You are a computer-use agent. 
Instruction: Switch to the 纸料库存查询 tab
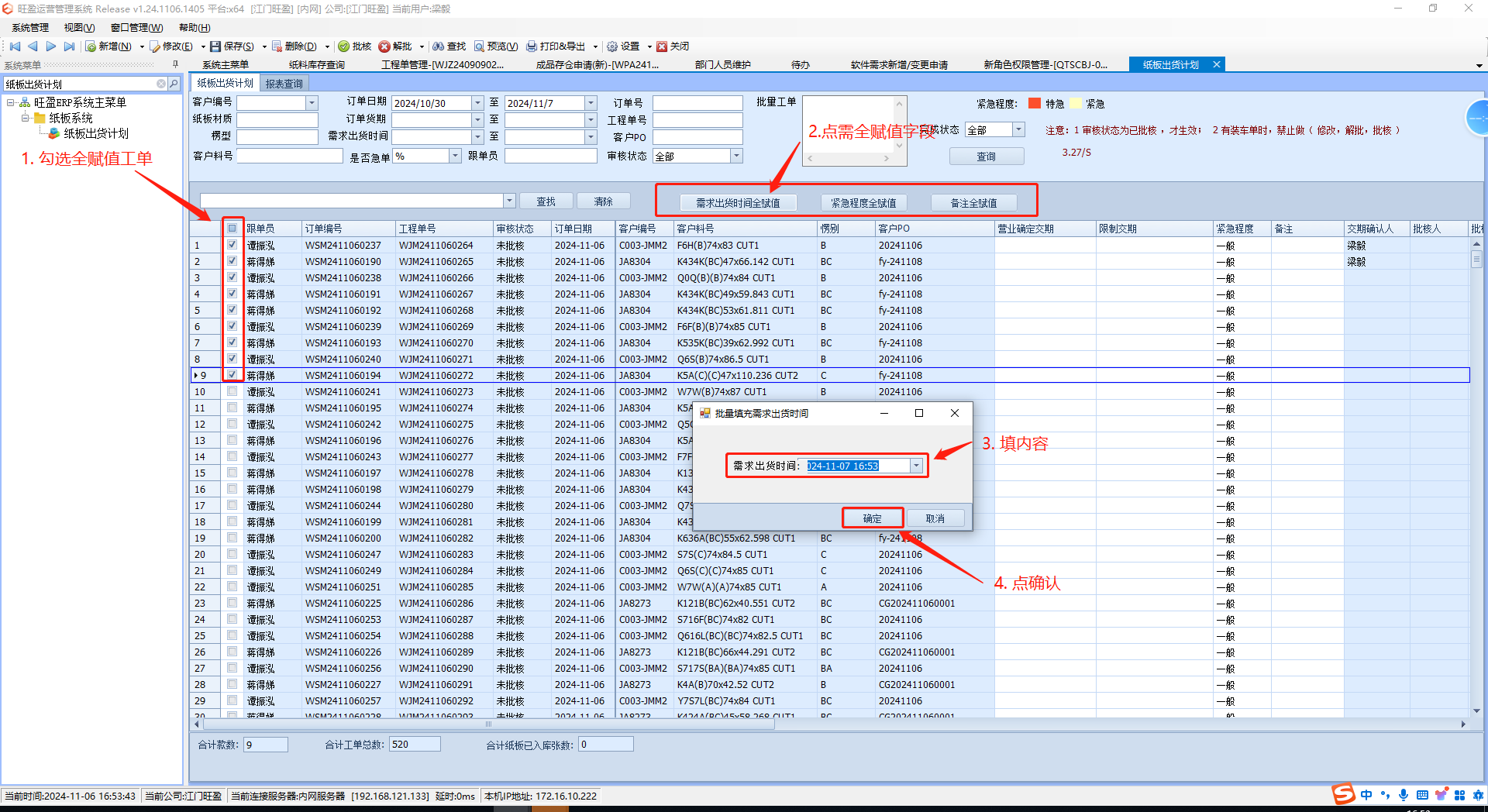(317, 65)
